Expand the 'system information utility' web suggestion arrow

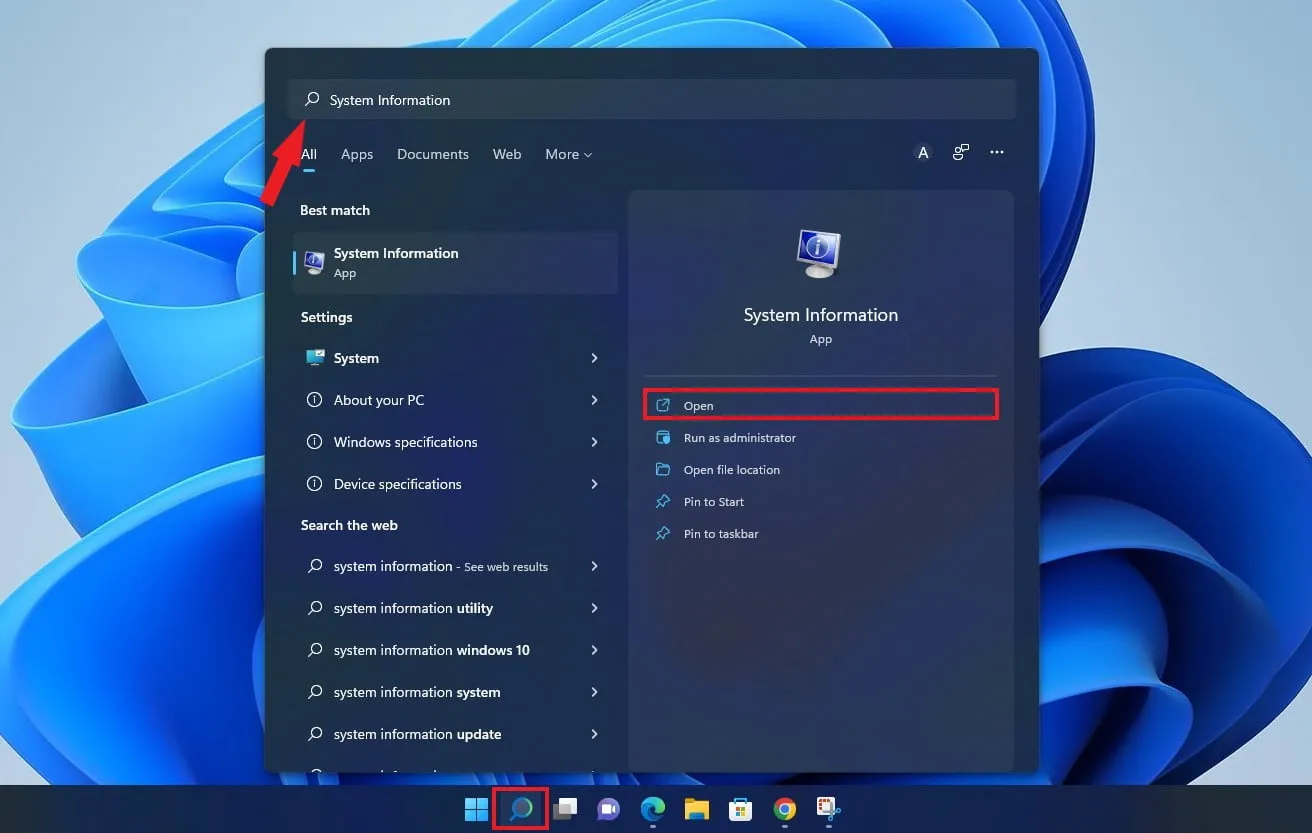[594, 608]
